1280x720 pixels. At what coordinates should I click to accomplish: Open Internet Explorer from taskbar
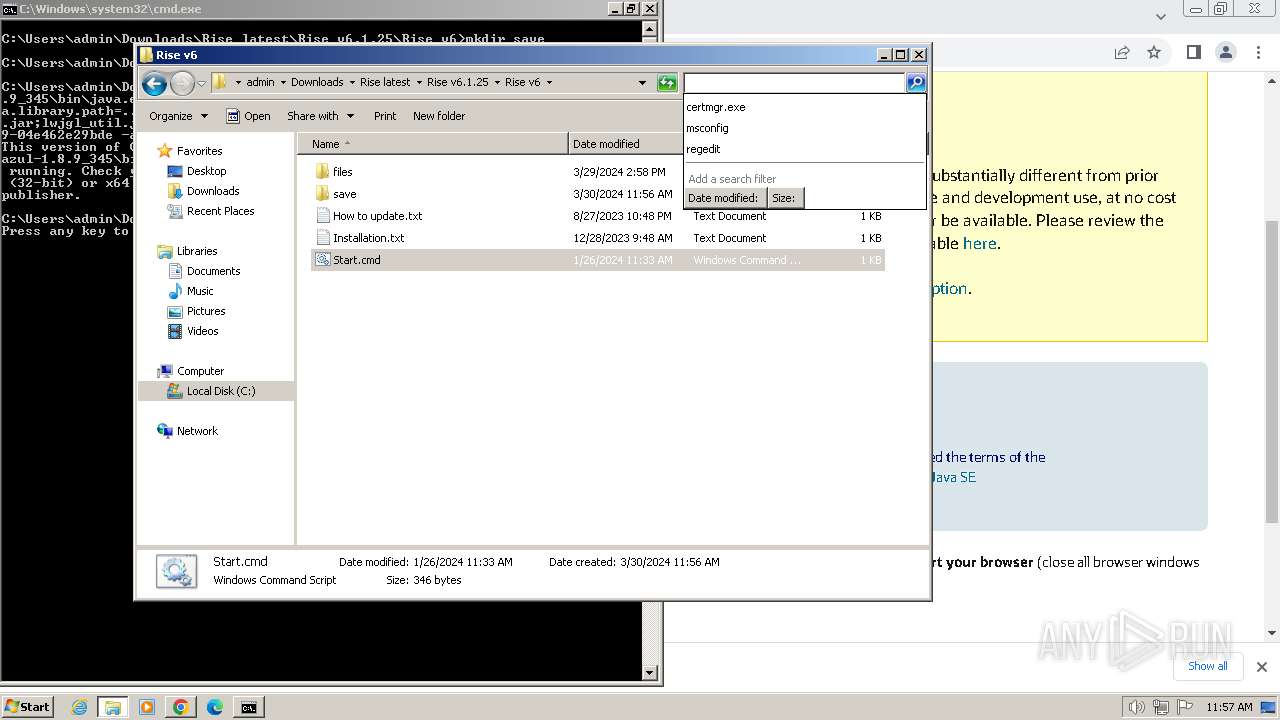tap(79, 707)
